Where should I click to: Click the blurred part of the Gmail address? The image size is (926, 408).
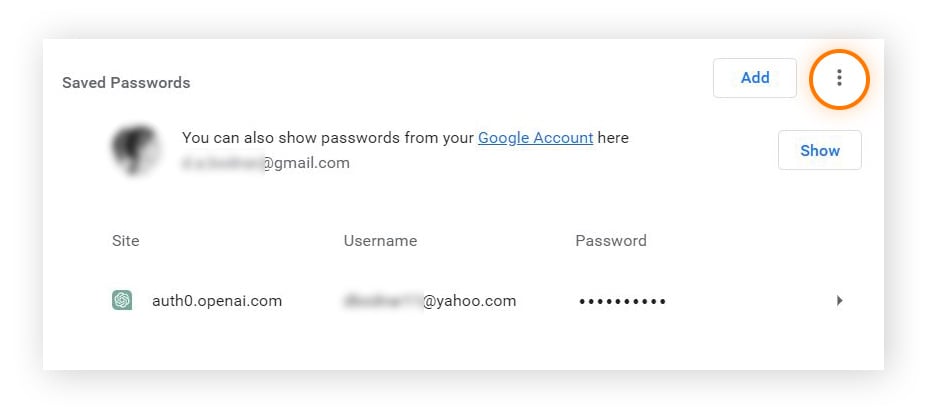point(222,163)
